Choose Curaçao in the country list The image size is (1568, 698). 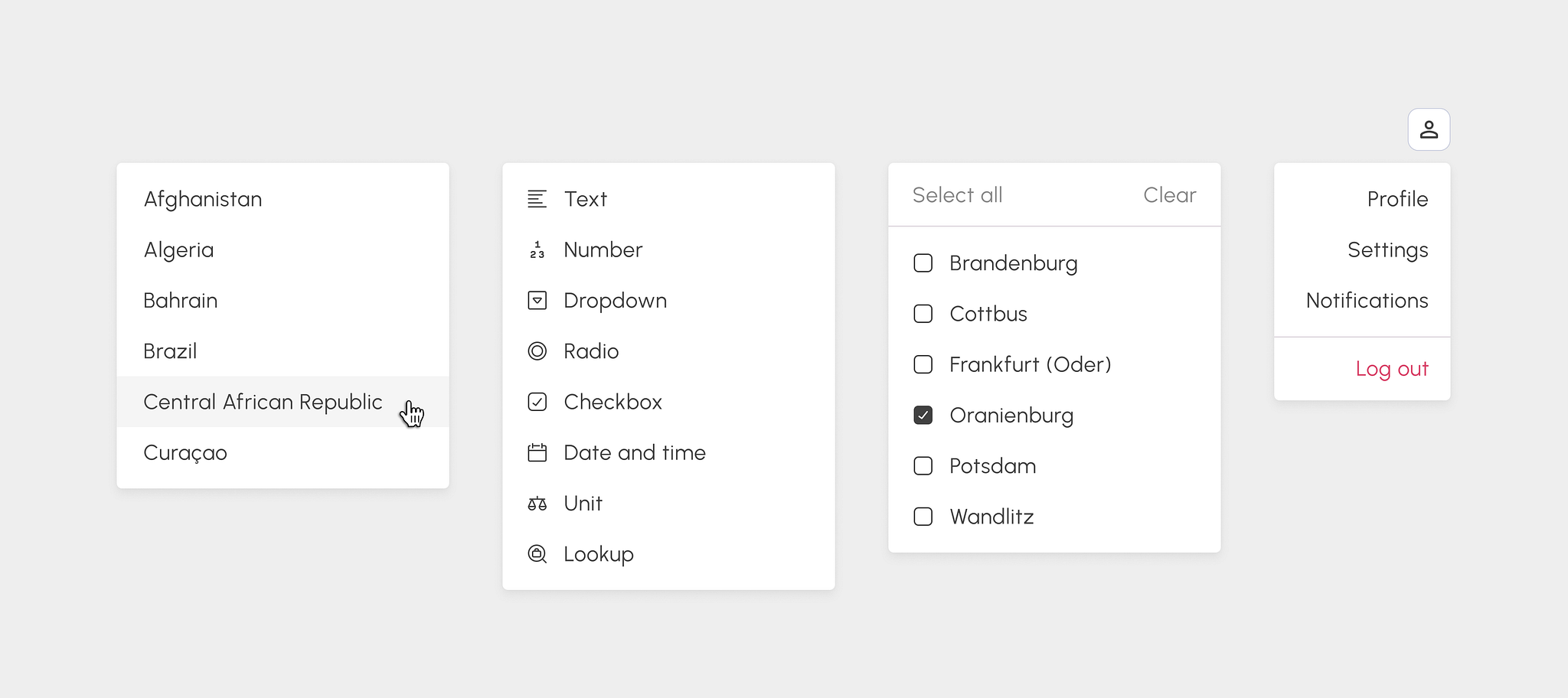coord(185,452)
